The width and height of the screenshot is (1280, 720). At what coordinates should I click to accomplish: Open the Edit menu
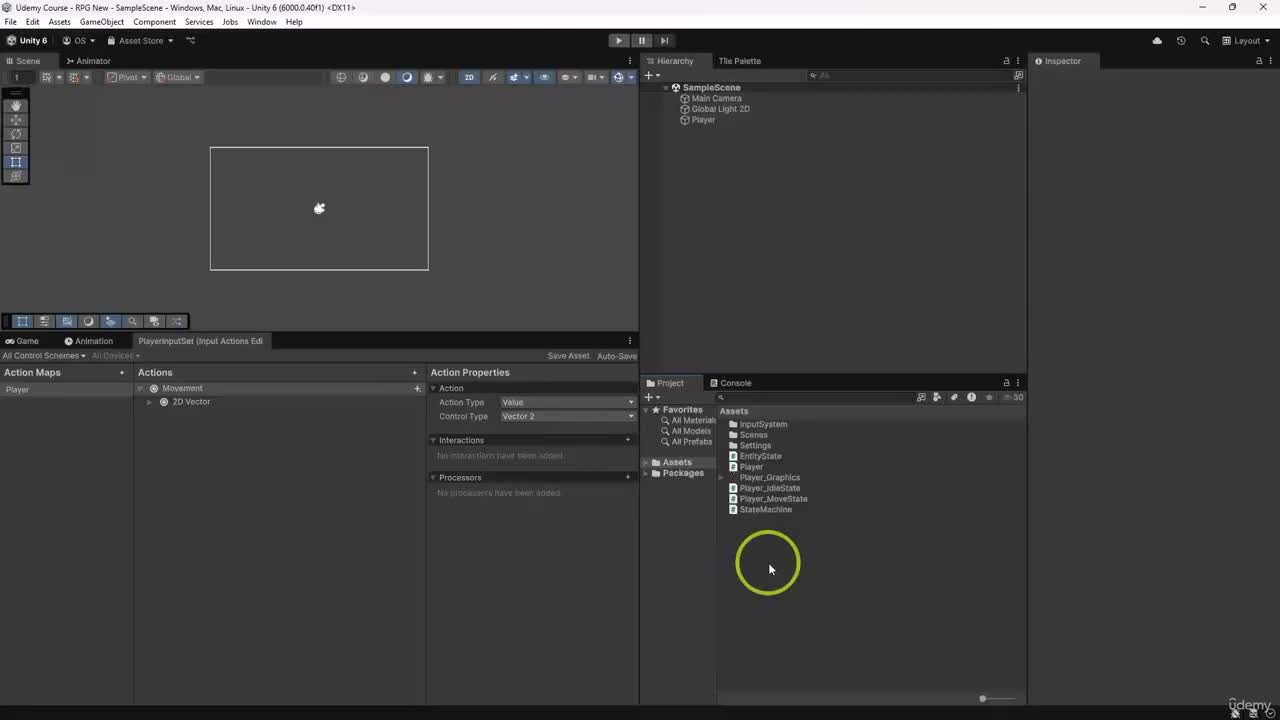[33, 22]
